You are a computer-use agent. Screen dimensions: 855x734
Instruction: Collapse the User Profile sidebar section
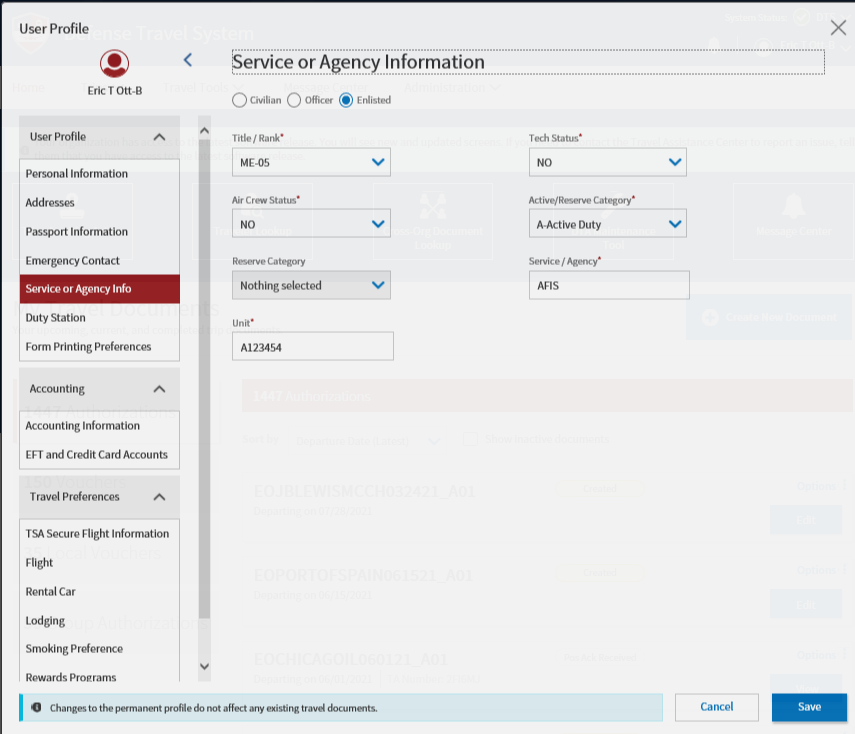159,137
